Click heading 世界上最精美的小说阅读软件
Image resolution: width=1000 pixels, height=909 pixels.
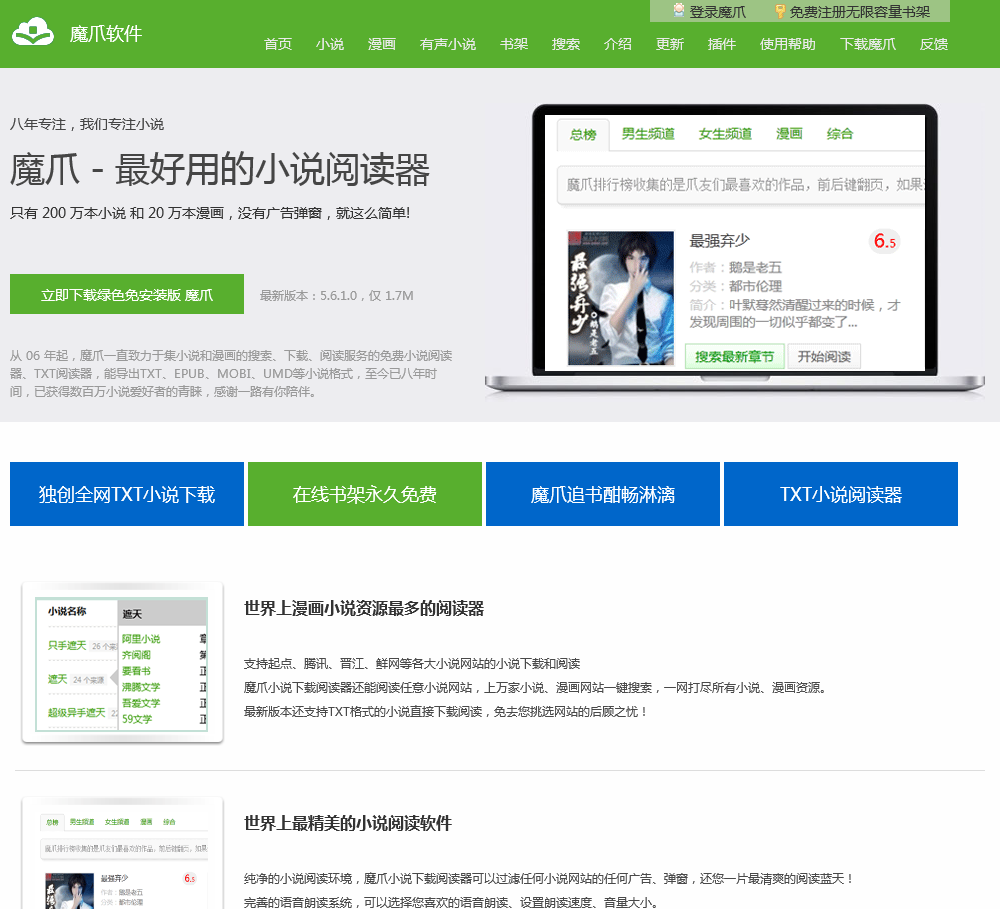pyautogui.click(x=348, y=824)
